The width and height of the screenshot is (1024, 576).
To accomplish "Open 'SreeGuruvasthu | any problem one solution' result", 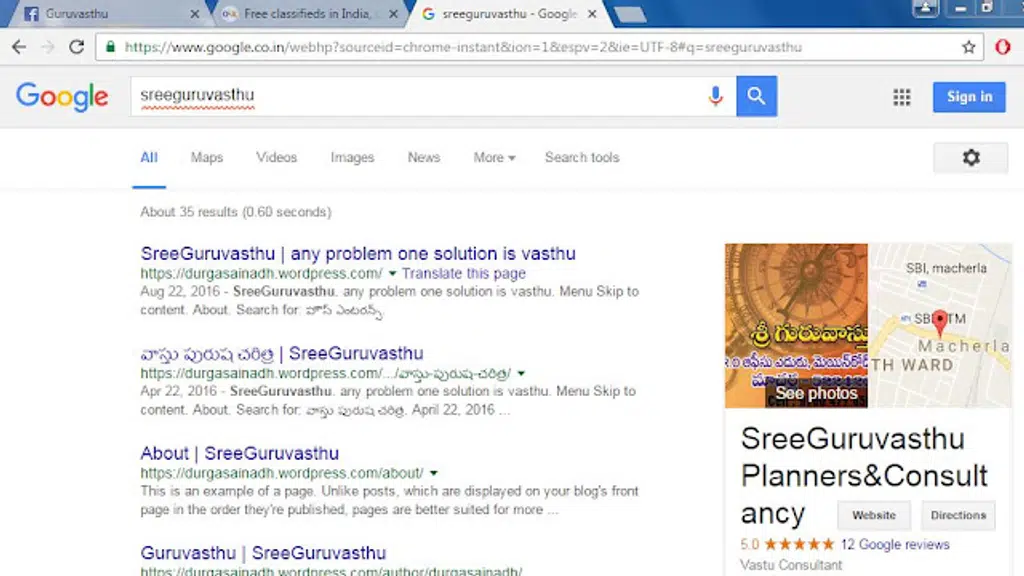I will 358,253.
